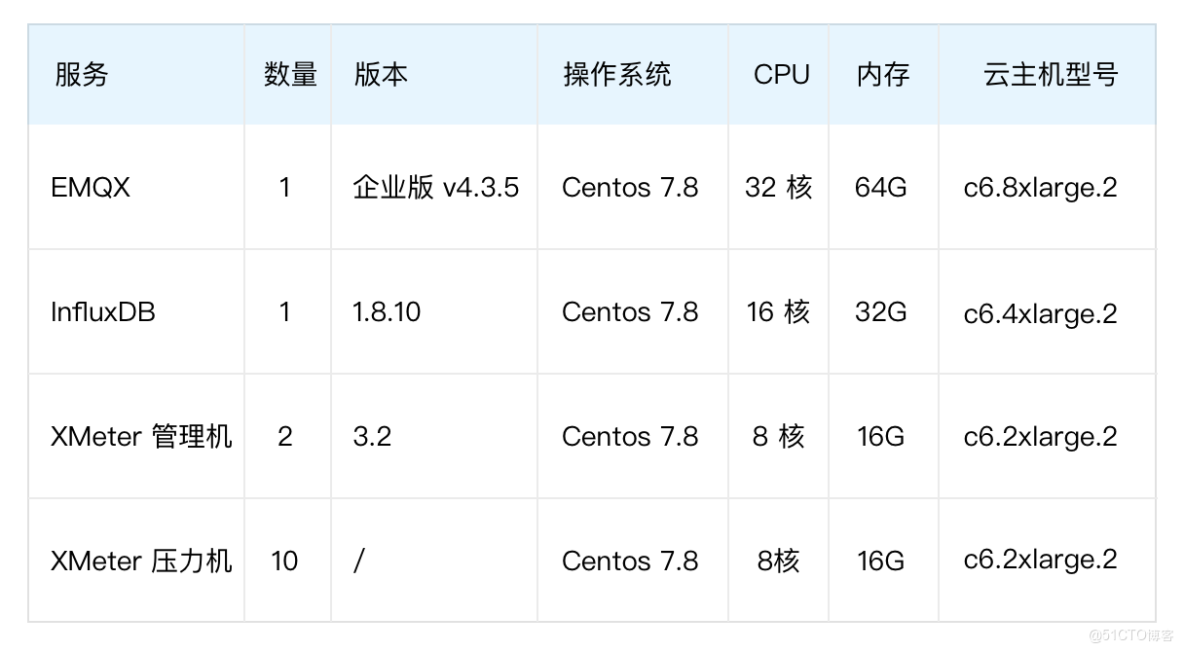The image size is (1184, 652).
Task: Click the c6.4xlarge.2 instance type cell
Action: 1040,312
